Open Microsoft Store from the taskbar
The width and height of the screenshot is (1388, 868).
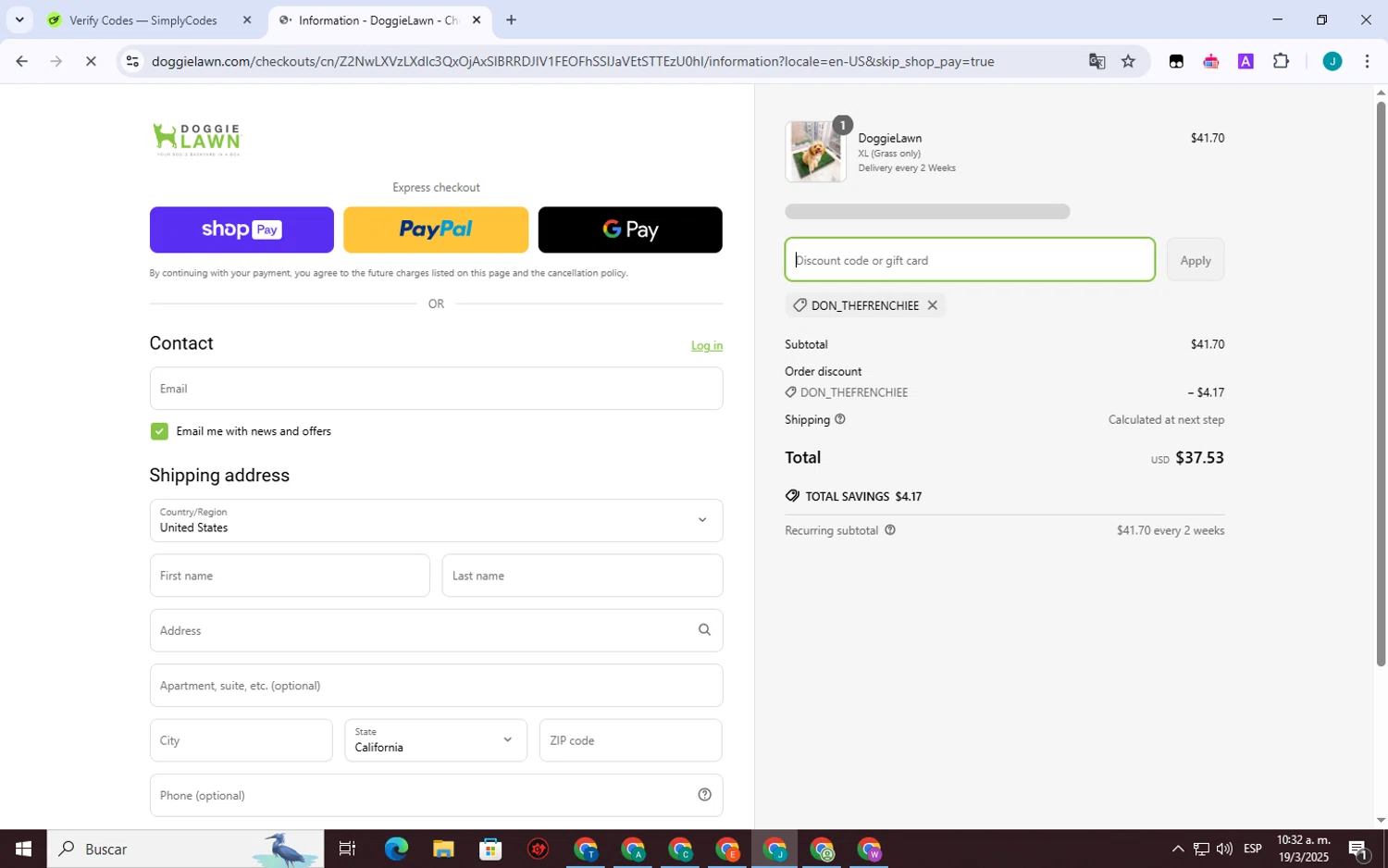[x=490, y=849]
